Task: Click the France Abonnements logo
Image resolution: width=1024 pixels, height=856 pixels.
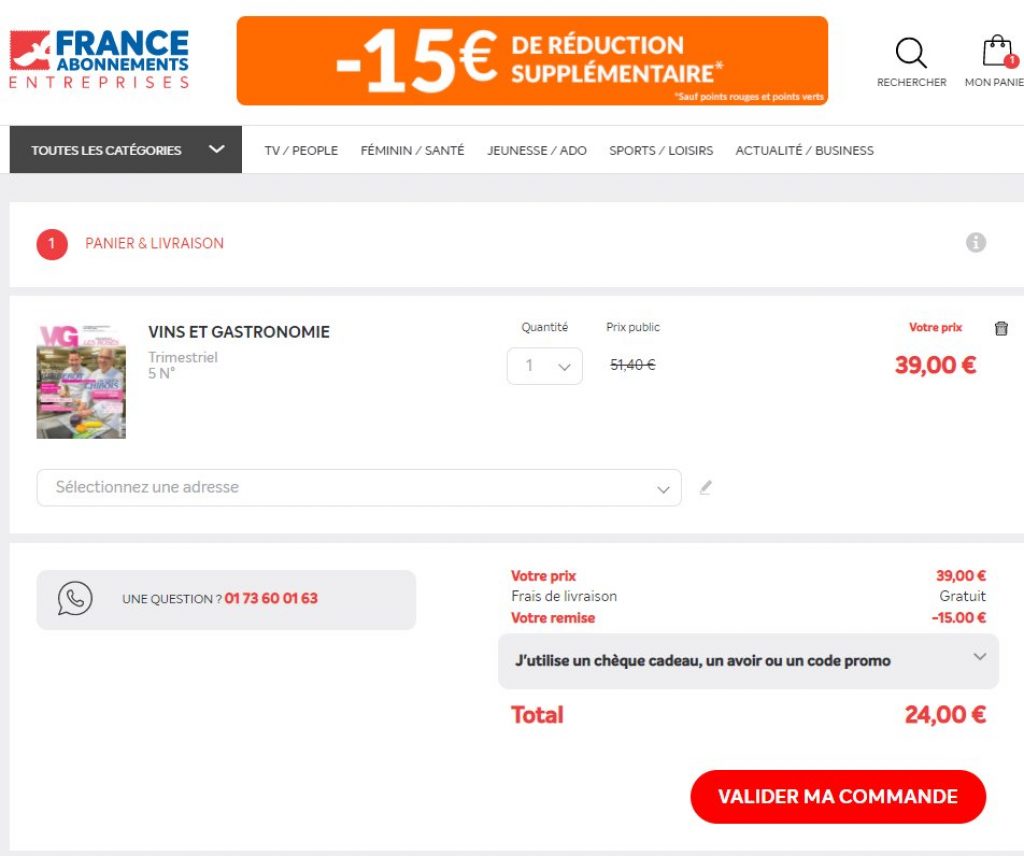Action: coord(99,60)
